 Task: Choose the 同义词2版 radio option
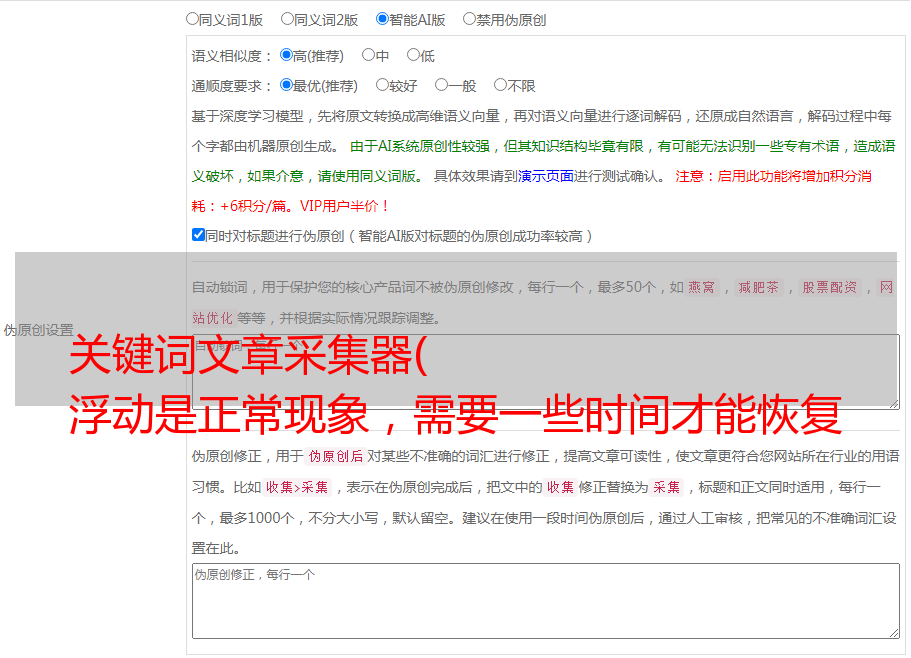coord(287,18)
